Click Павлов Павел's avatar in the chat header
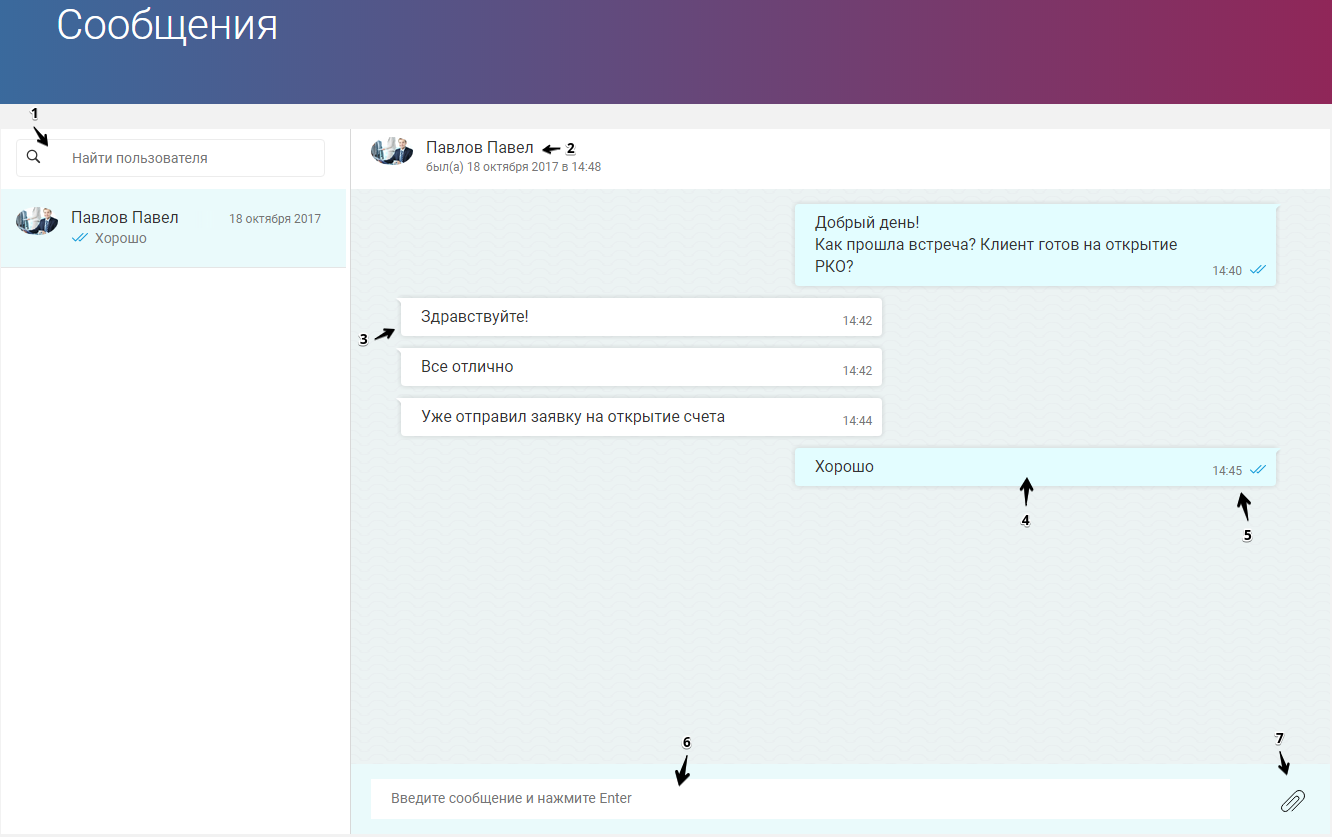Viewport: 1332px width, 837px height. click(391, 151)
